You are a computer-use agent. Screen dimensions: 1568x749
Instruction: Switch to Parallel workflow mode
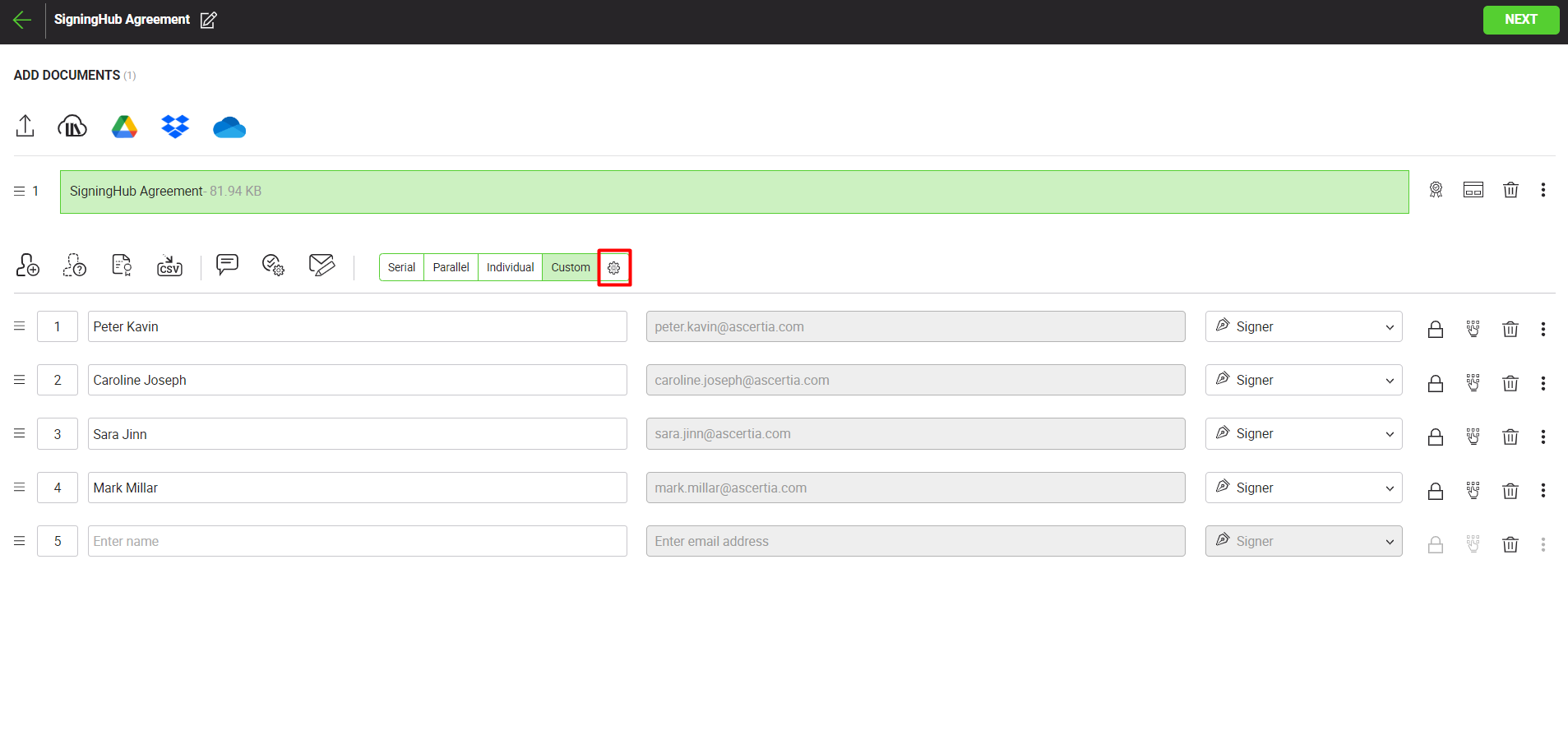tap(451, 267)
